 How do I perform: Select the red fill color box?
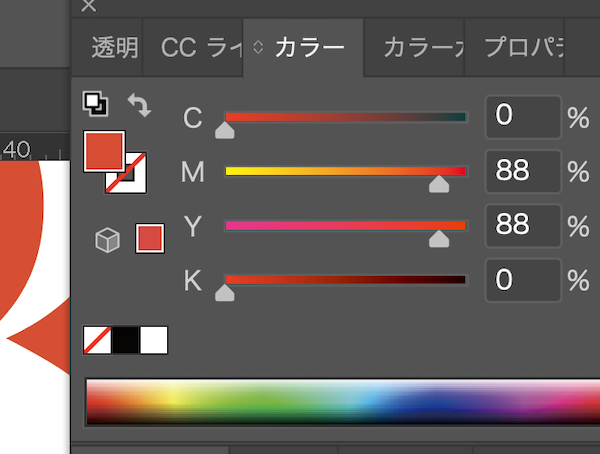click(104, 151)
